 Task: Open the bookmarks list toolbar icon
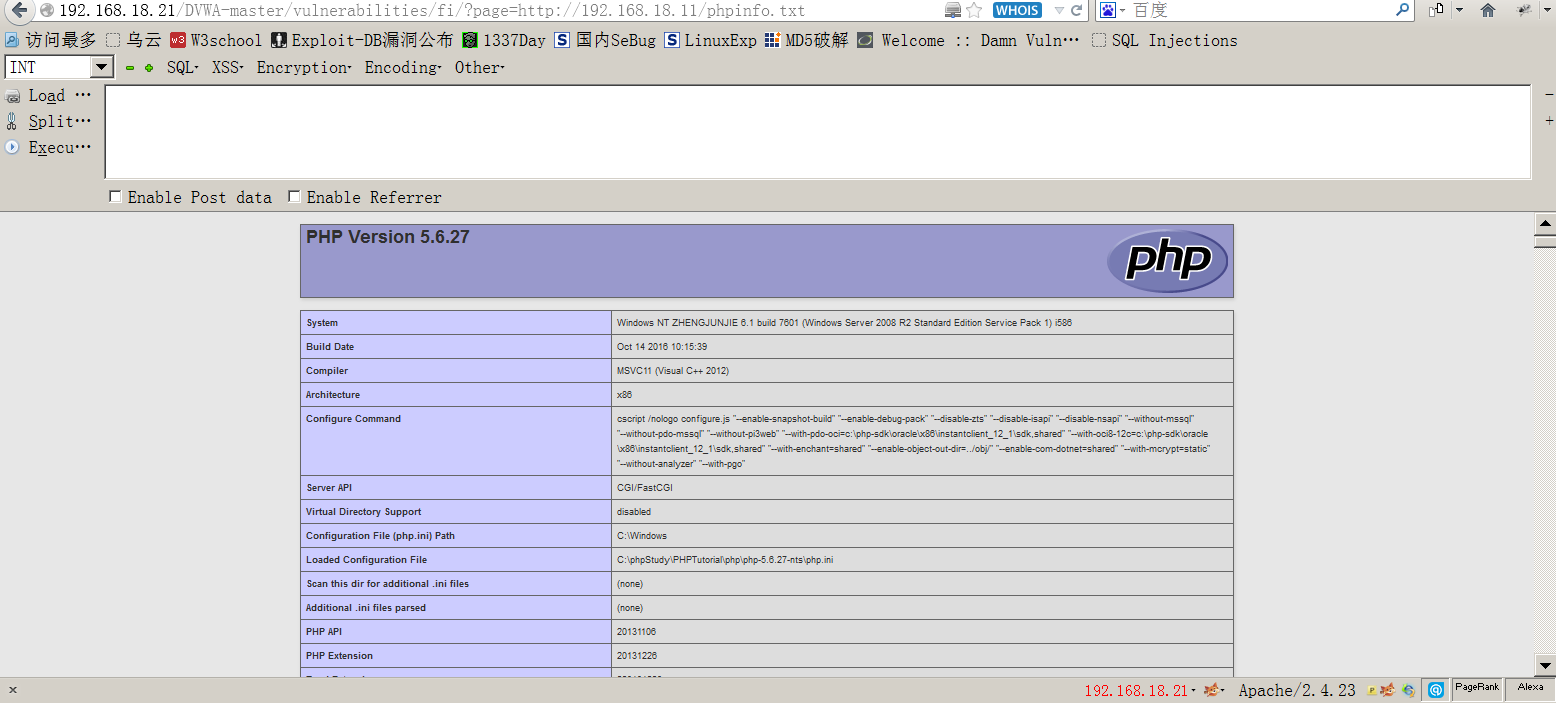[1437, 10]
